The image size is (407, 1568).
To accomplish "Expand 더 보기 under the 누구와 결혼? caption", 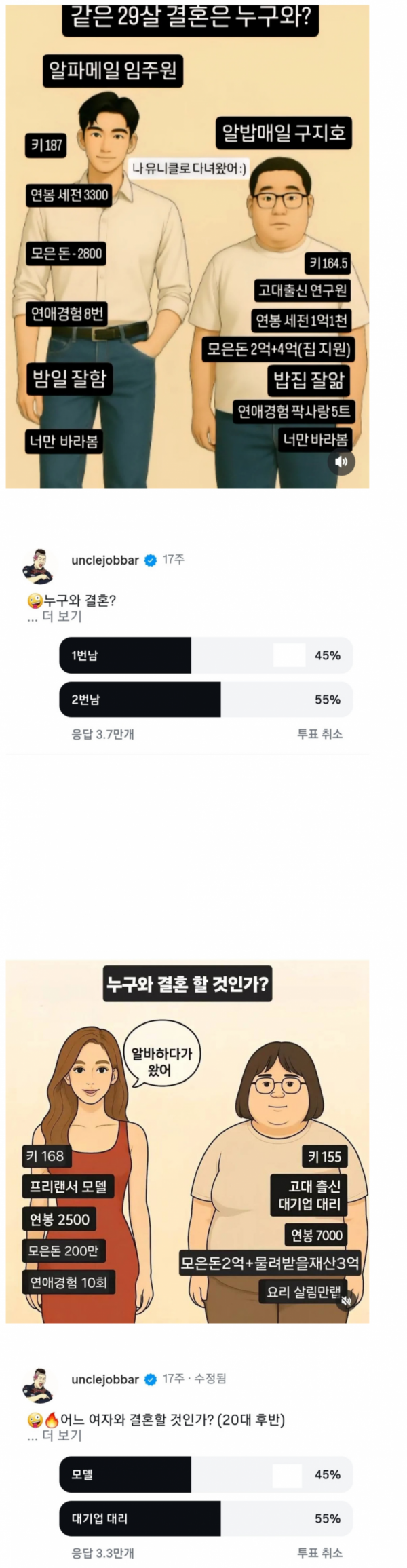I will 55,617.
